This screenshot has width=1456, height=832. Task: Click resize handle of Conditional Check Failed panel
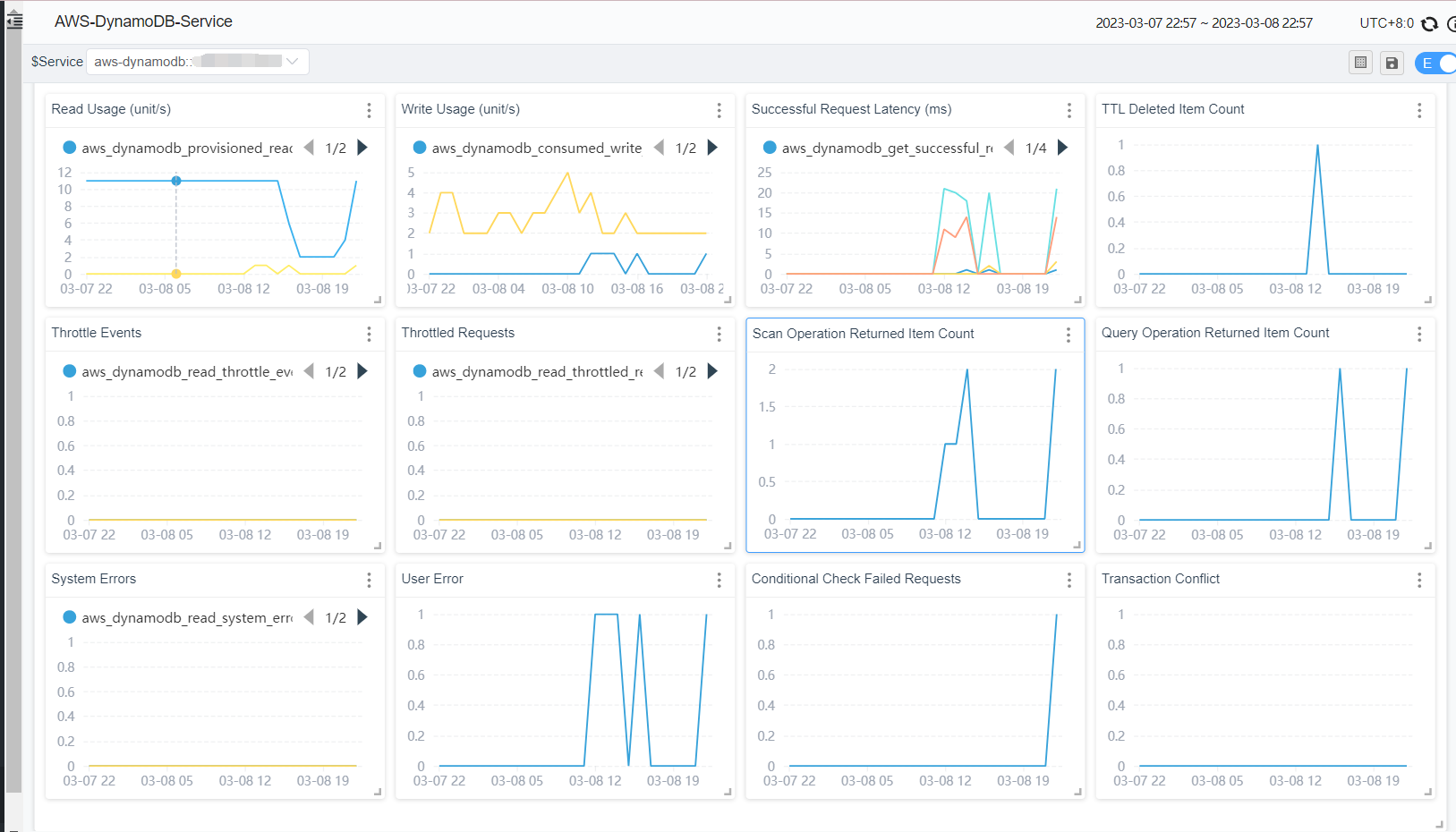tap(1077, 792)
